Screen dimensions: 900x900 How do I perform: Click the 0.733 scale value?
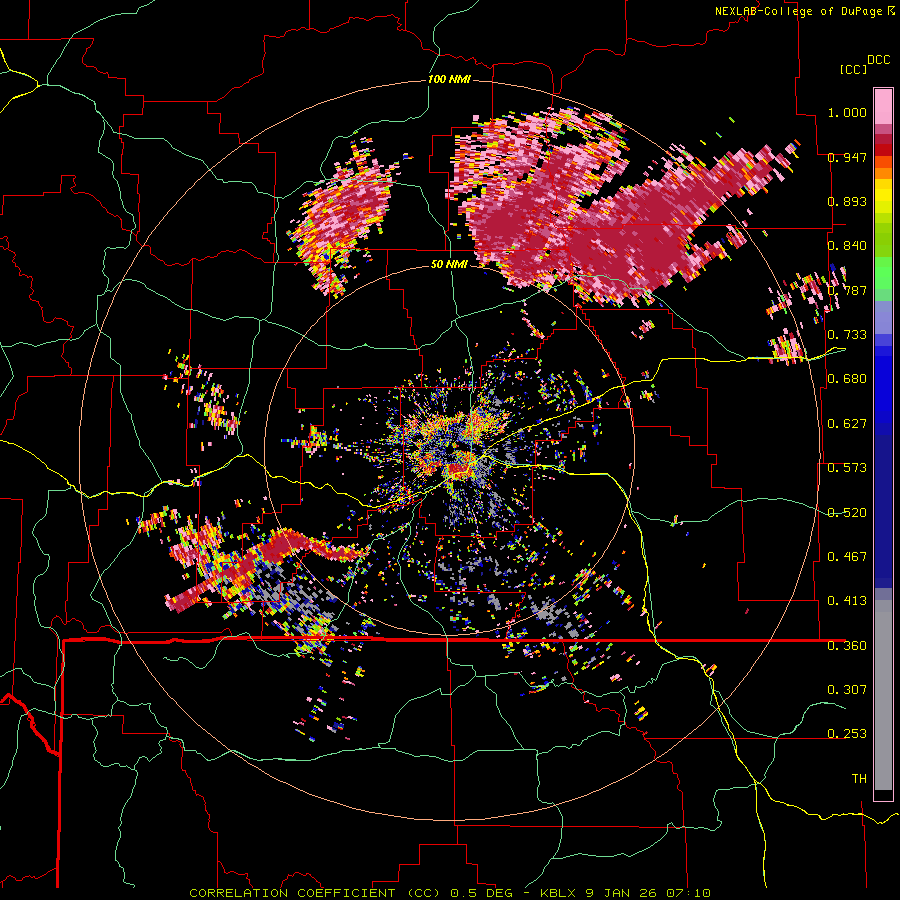tap(847, 335)
